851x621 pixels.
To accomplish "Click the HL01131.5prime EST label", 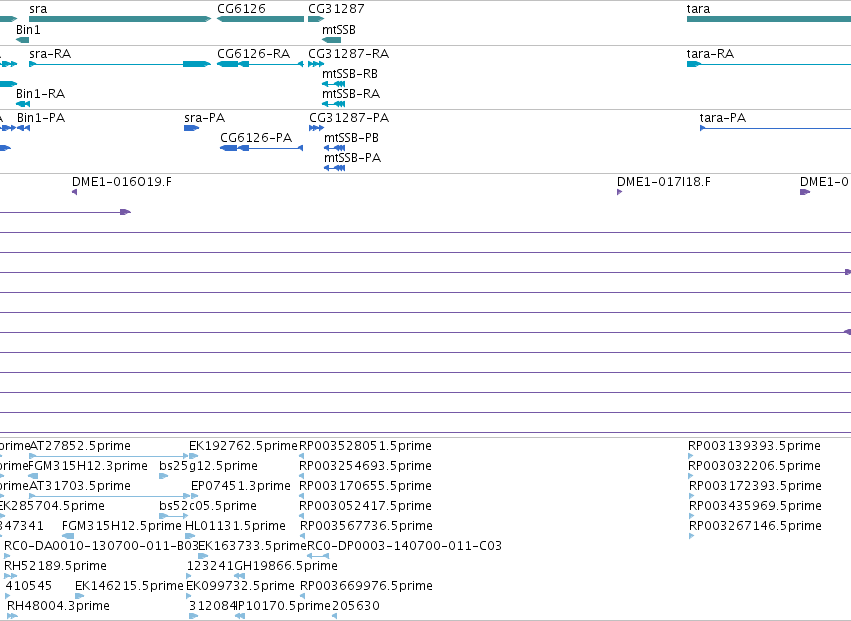I will point(235,526).
